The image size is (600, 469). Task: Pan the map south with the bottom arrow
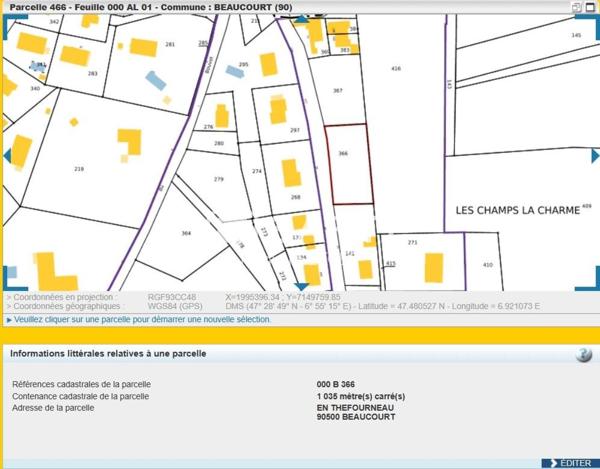click(302, 287)
